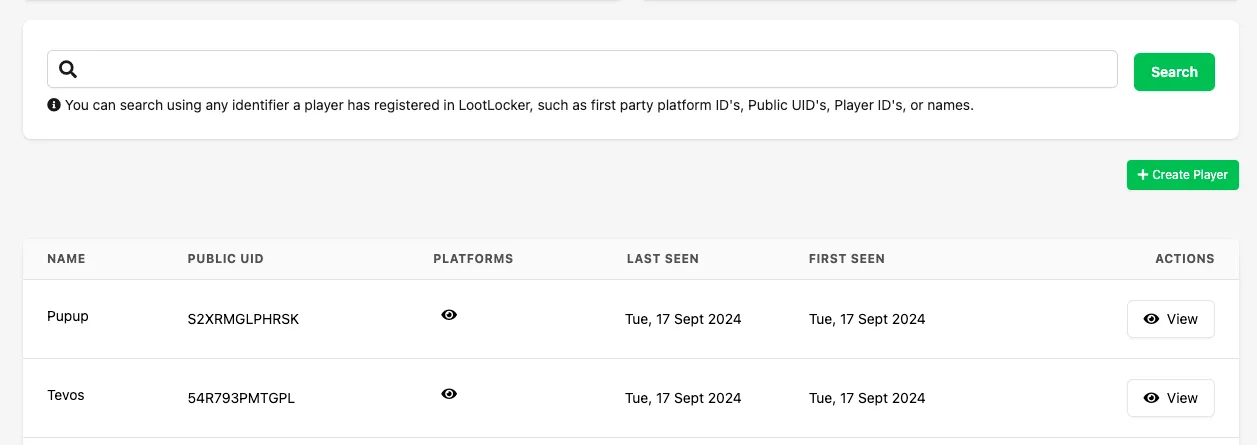Click the PLATFORMS column header
1257x445 pixels.
click(x=473, y=259)
